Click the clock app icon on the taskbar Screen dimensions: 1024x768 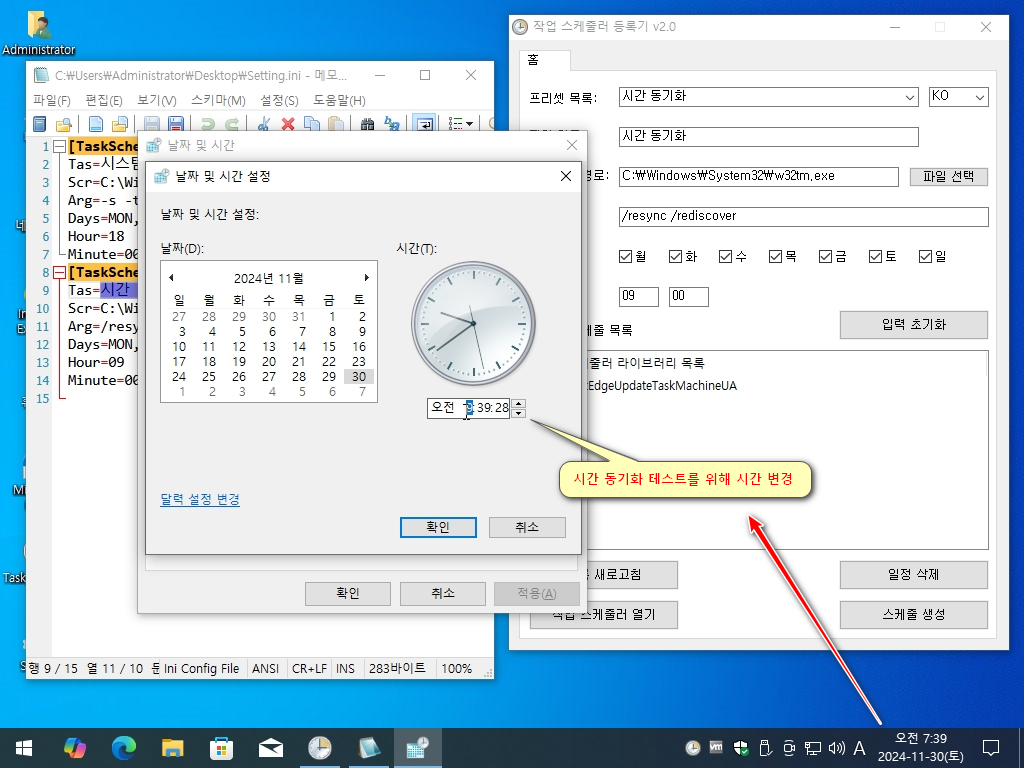(319, 748)
